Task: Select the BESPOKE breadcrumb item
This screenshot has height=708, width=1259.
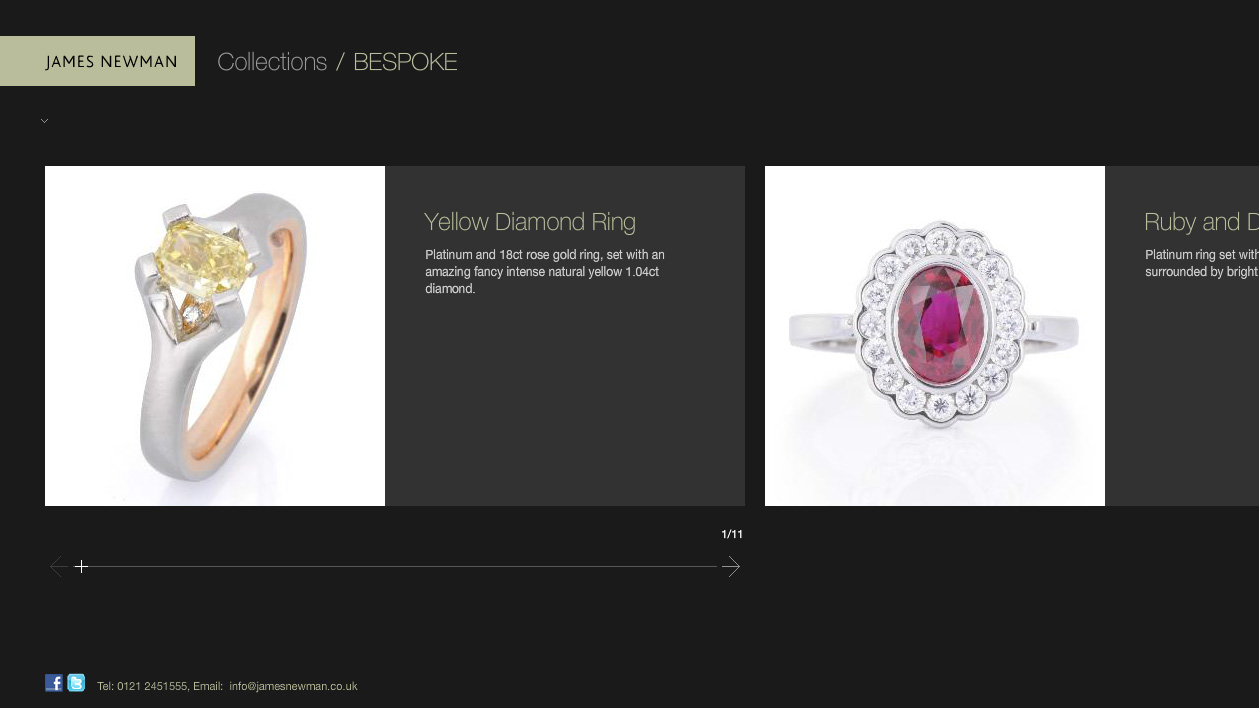Action: tap(405, 61)
